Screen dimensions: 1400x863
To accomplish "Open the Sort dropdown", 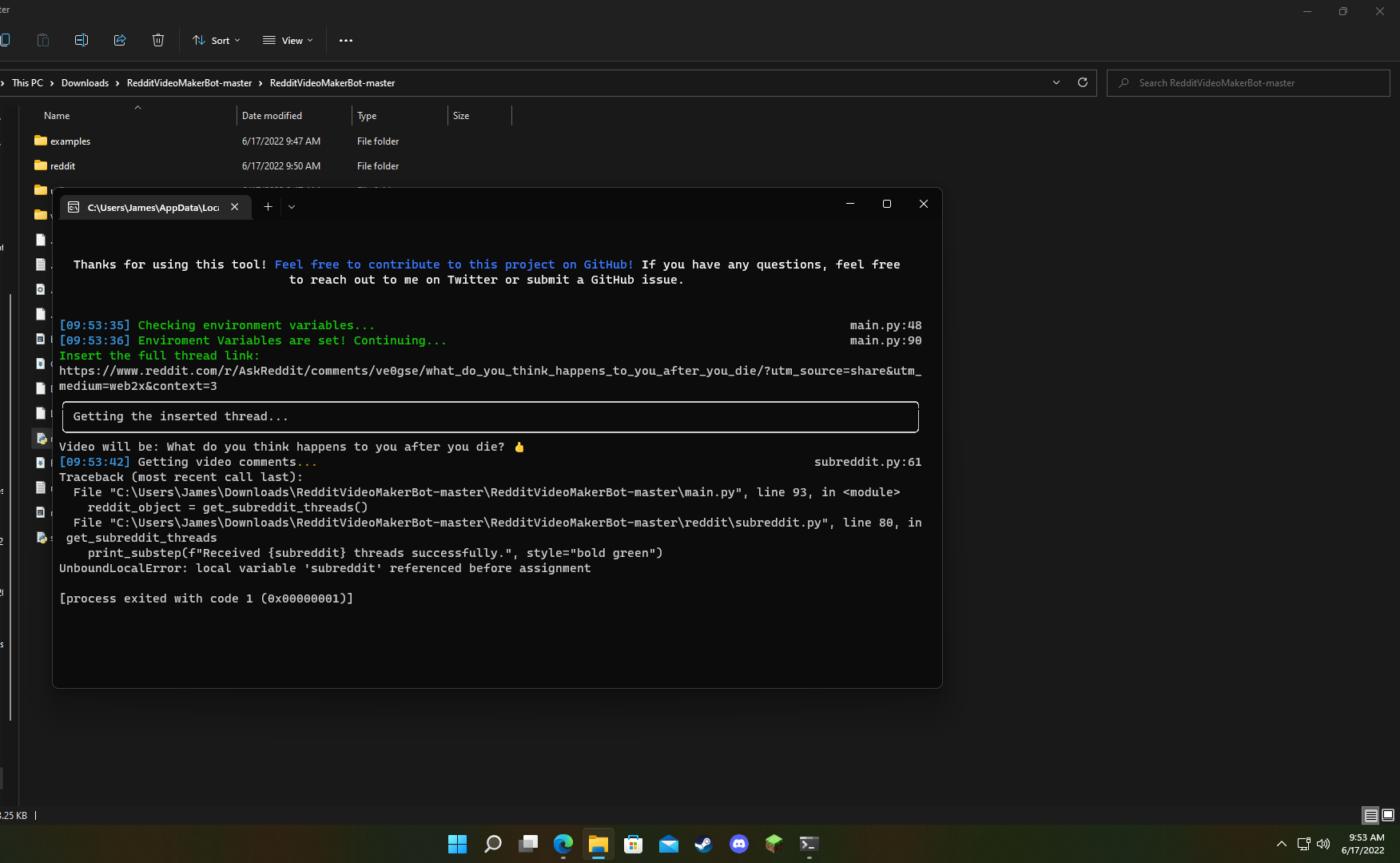I will point(215,40).
